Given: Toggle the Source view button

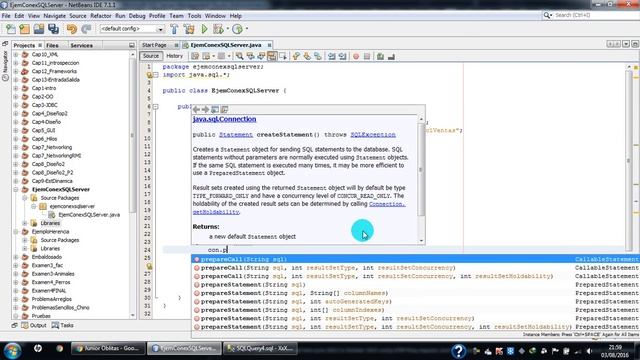Looking at the screenshot, I should [151, 56].
